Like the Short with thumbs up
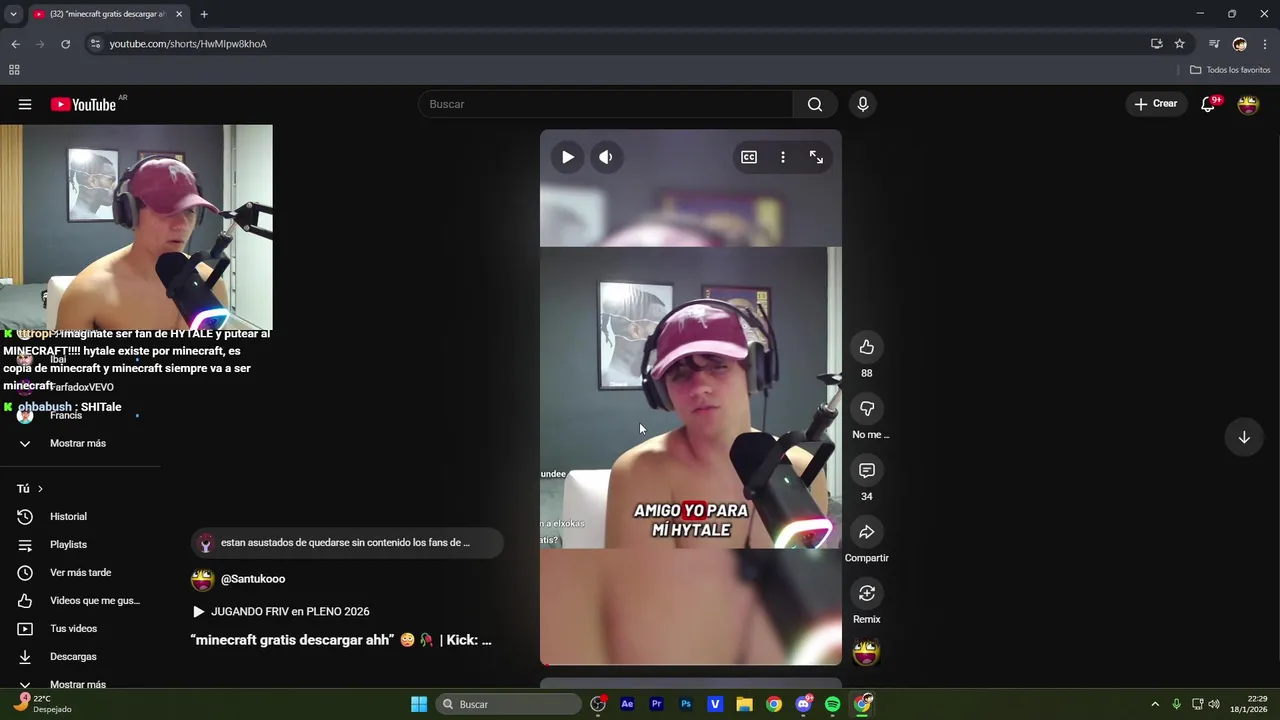Viewport: 1280px width, 720px height. click(867, 347)
